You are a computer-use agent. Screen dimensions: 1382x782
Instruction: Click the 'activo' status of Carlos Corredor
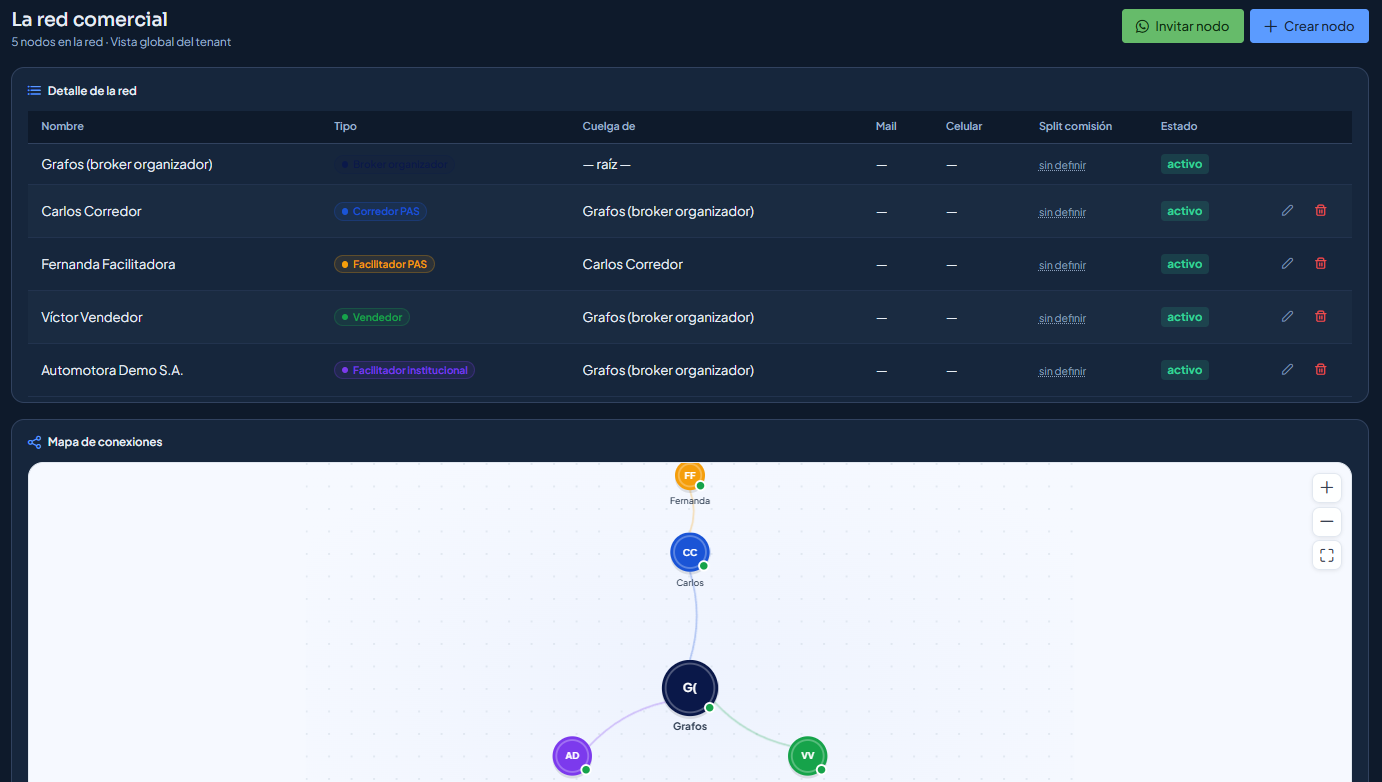1185,211
